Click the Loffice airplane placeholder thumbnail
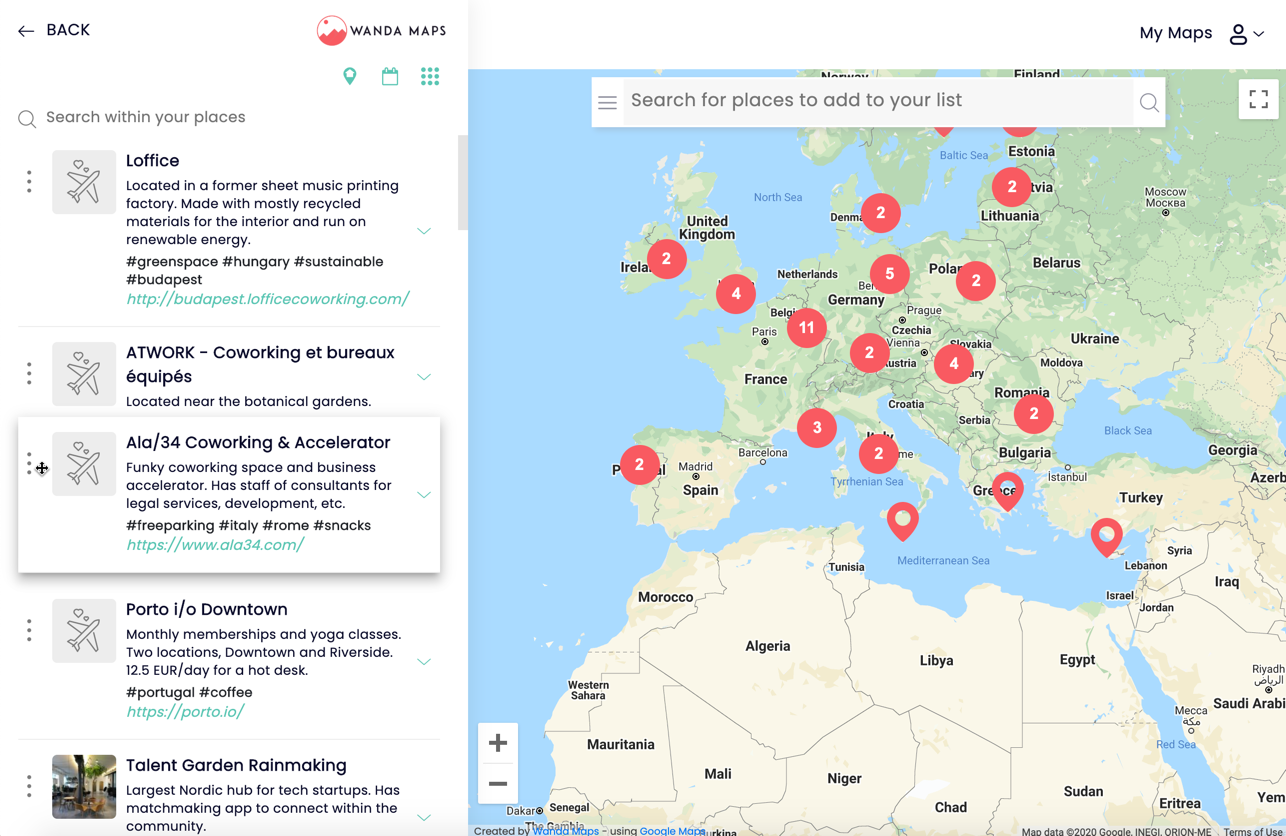1286x836 pixels. (84, 182)
